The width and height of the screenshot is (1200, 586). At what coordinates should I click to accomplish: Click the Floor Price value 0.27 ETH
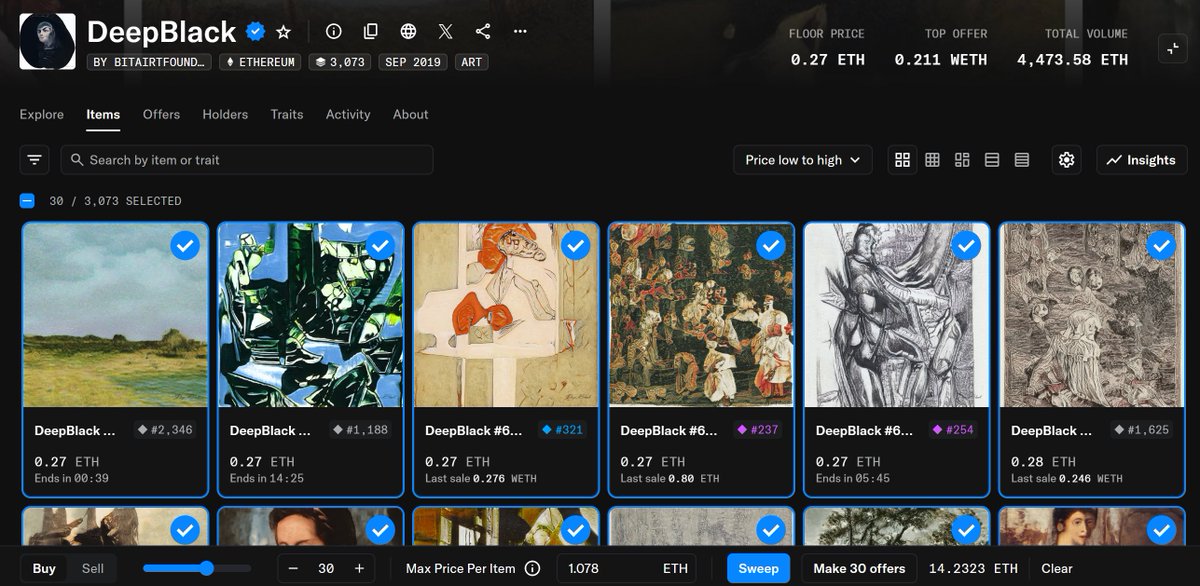pyautogui.click(x=828, y=60)
